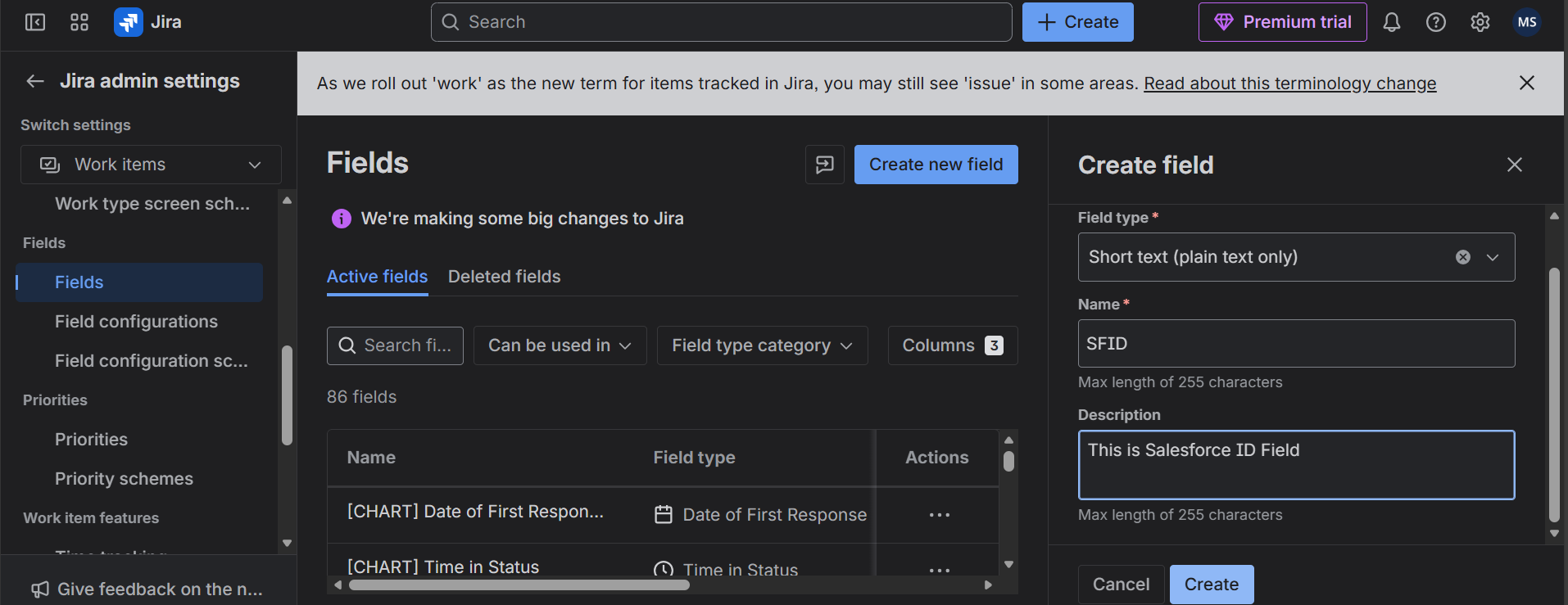The image size is (1568, 605).
Task: Switch to the Deleted fields tab
Action: click(x=505, y=277)
